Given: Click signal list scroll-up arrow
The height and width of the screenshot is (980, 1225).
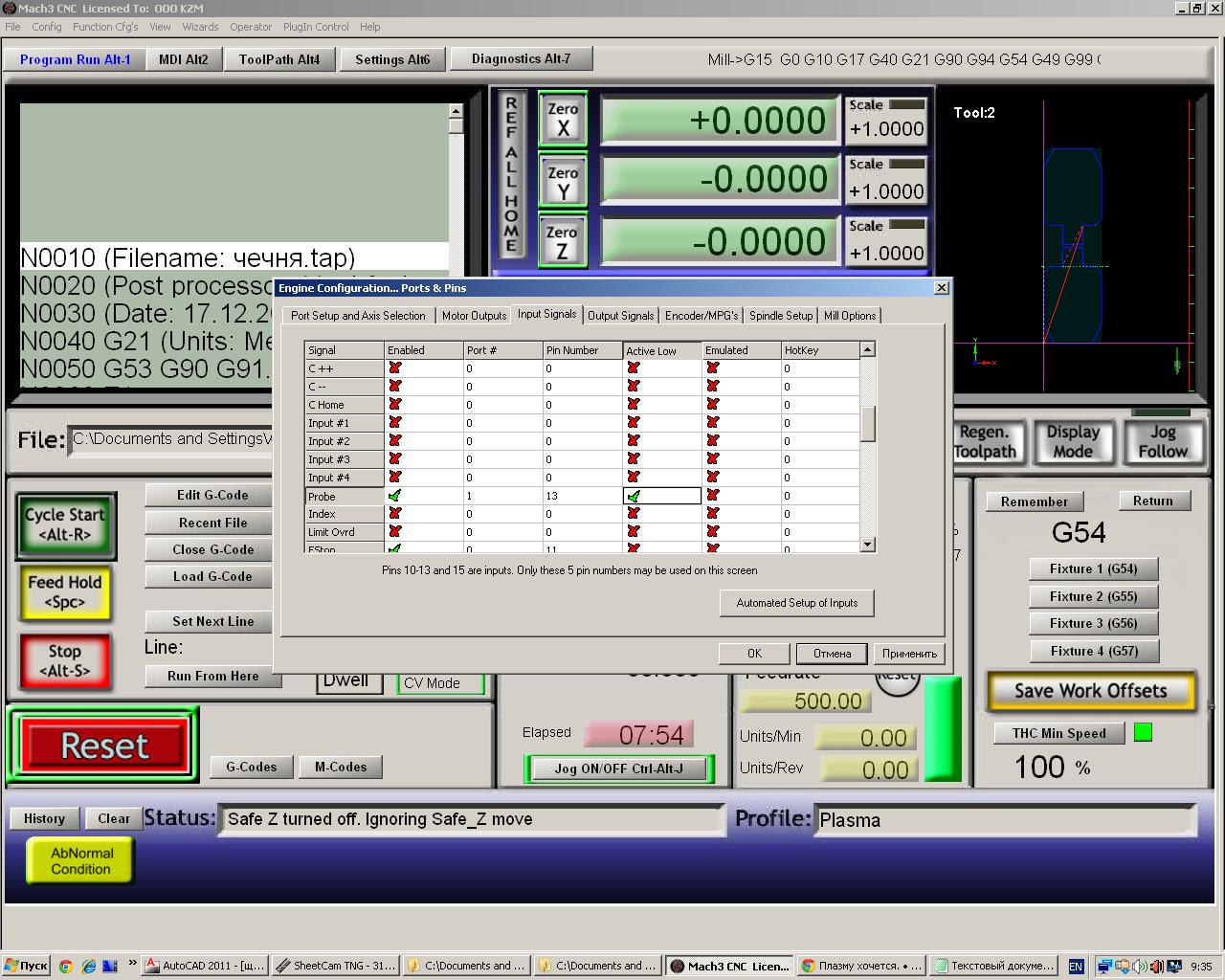Looking at the screenshot, I should tap(868, 349).
